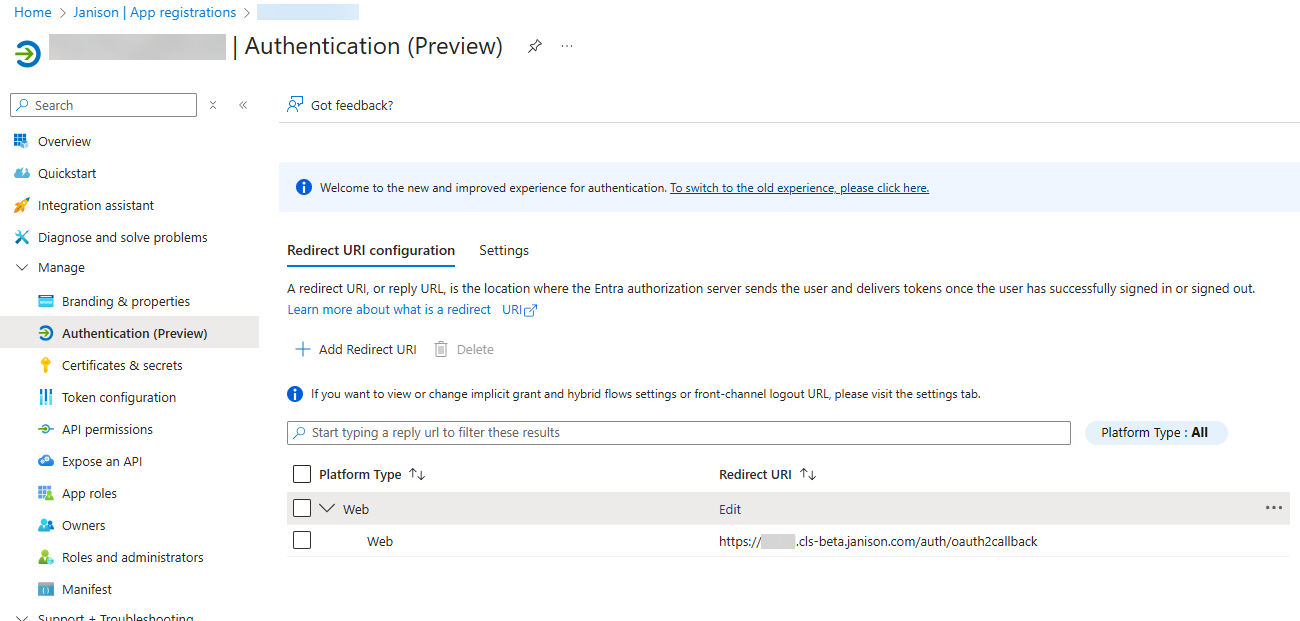Click the Expose an API cloud icon

tap(45, 461)
